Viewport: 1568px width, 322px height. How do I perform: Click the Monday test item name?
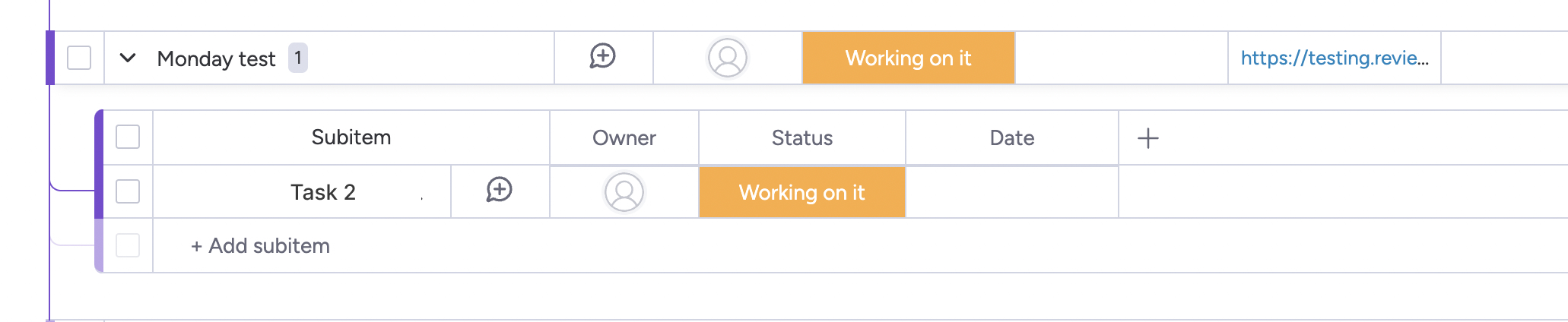(x=216, y=59)
